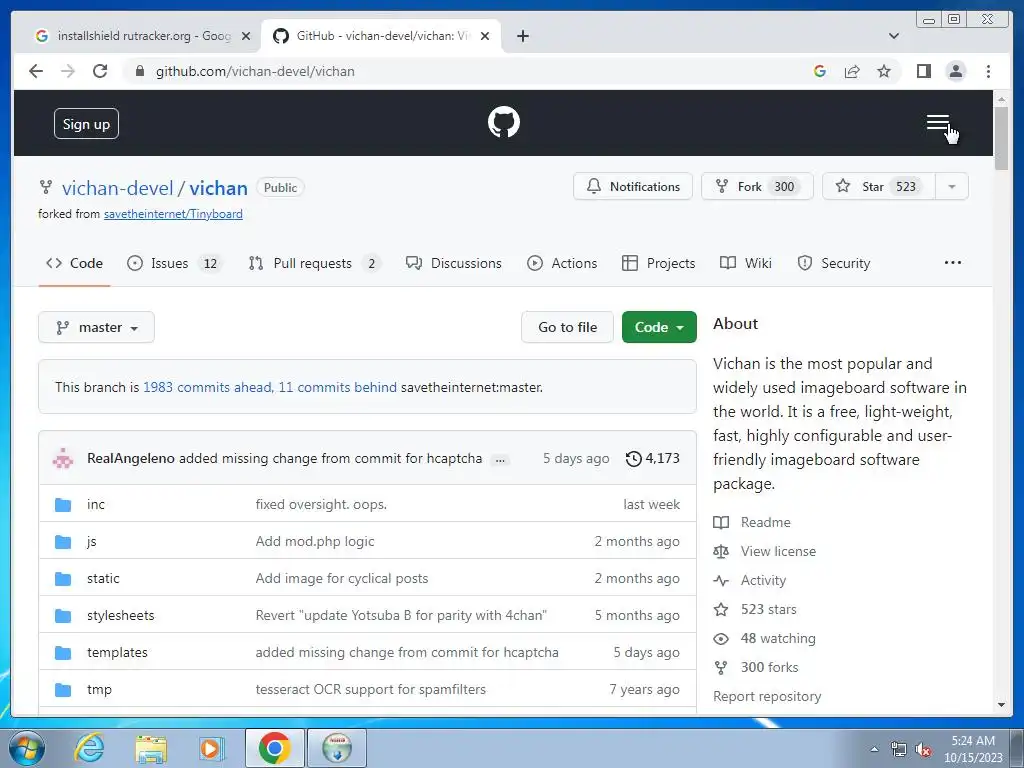1024x768 pixels.
Task: Click the address bar URL
Action: click(255, 71)
